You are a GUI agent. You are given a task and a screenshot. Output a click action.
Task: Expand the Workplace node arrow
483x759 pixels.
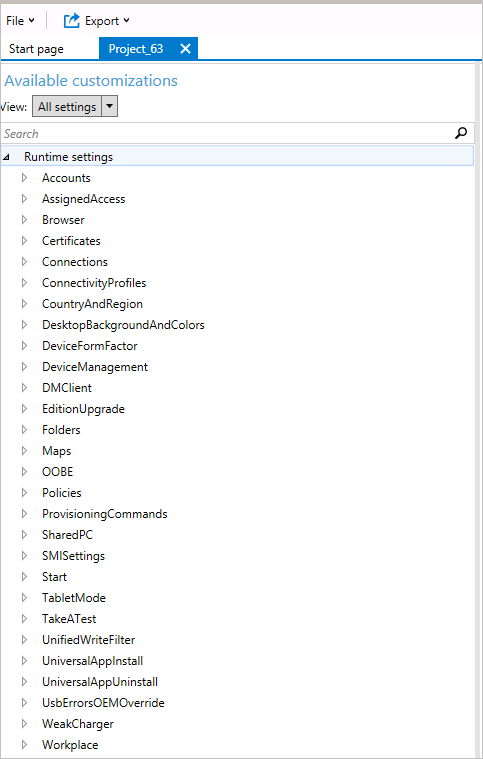24,744
